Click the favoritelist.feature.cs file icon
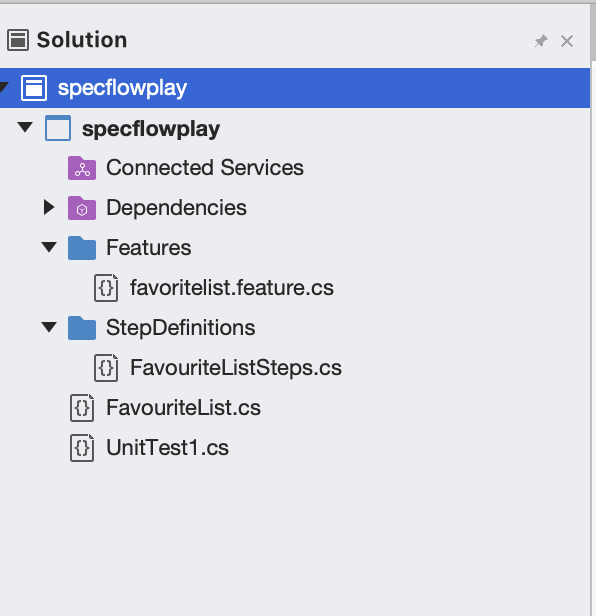This screenshot has height=616, width=596. click(x=106, y=288)
